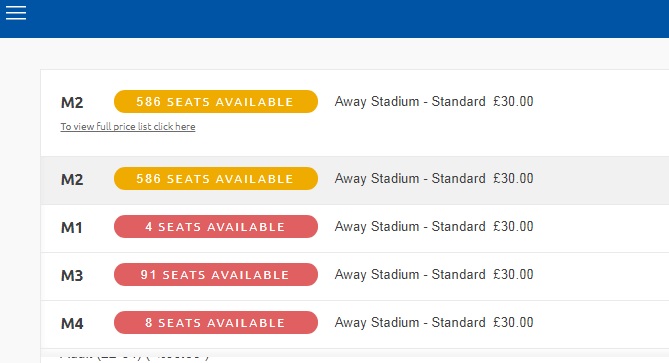This screenshot has width=669, height=363.
Task: Click Away Stadium - Standard text in M4 row
Action: pyautogui.click(x=410, y=322)
